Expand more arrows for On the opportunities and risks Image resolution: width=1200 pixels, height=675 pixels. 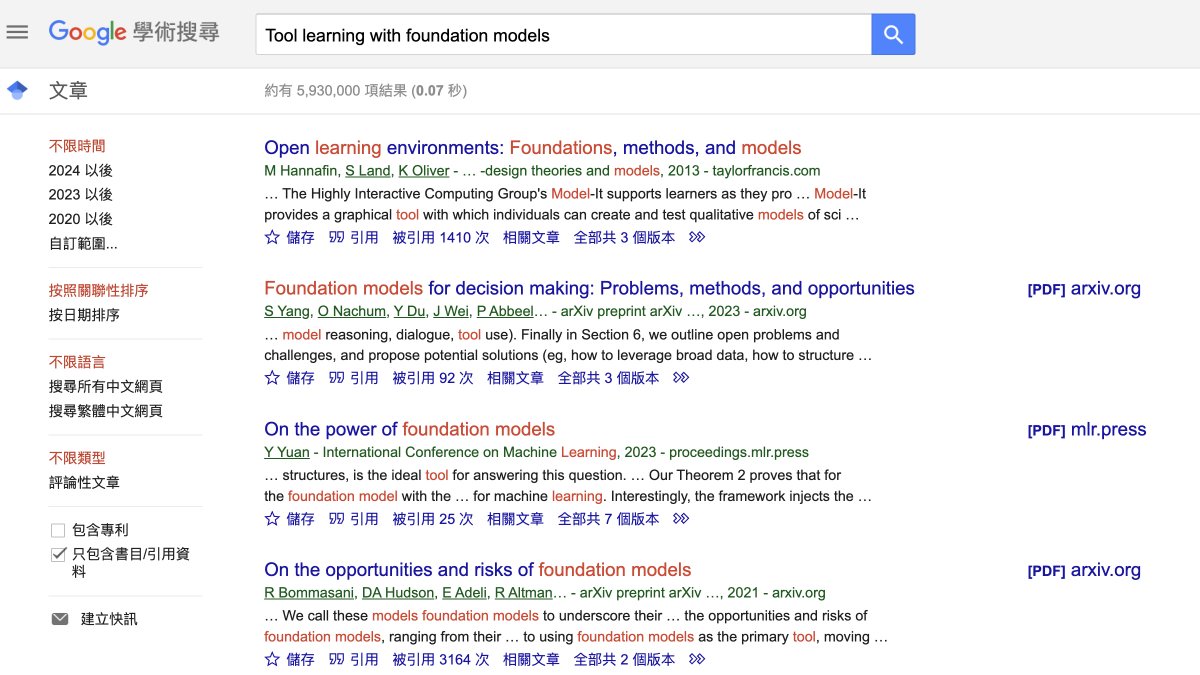click(697, 659)
